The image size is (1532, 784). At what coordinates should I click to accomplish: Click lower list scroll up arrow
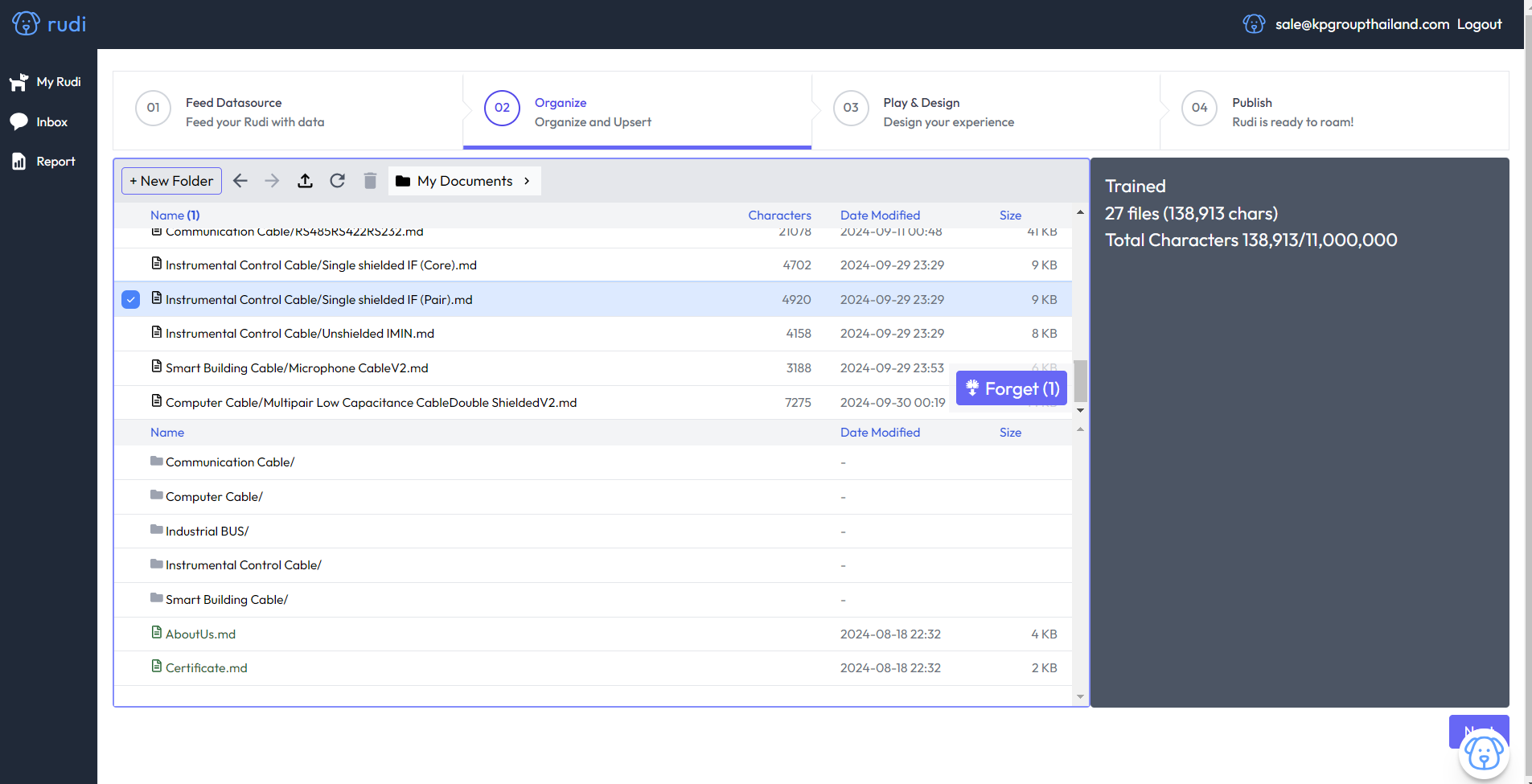tap(1080, 429)
